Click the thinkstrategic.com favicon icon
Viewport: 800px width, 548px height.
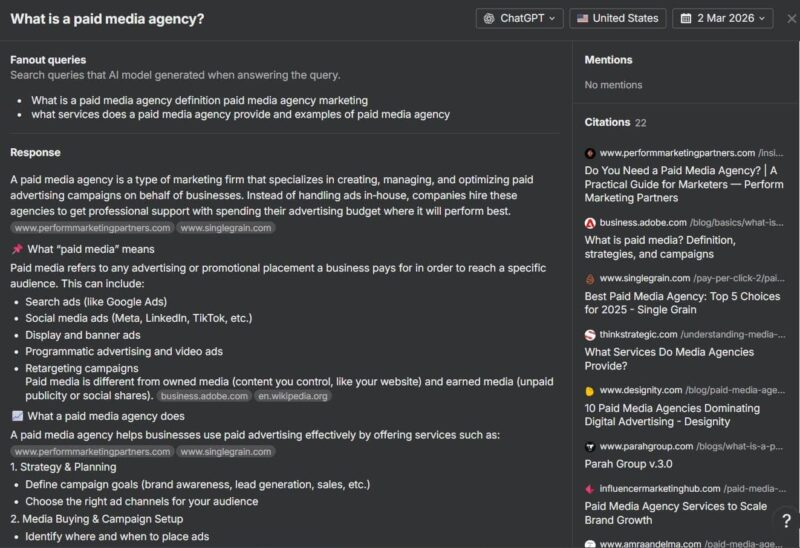tap(590, 335)
